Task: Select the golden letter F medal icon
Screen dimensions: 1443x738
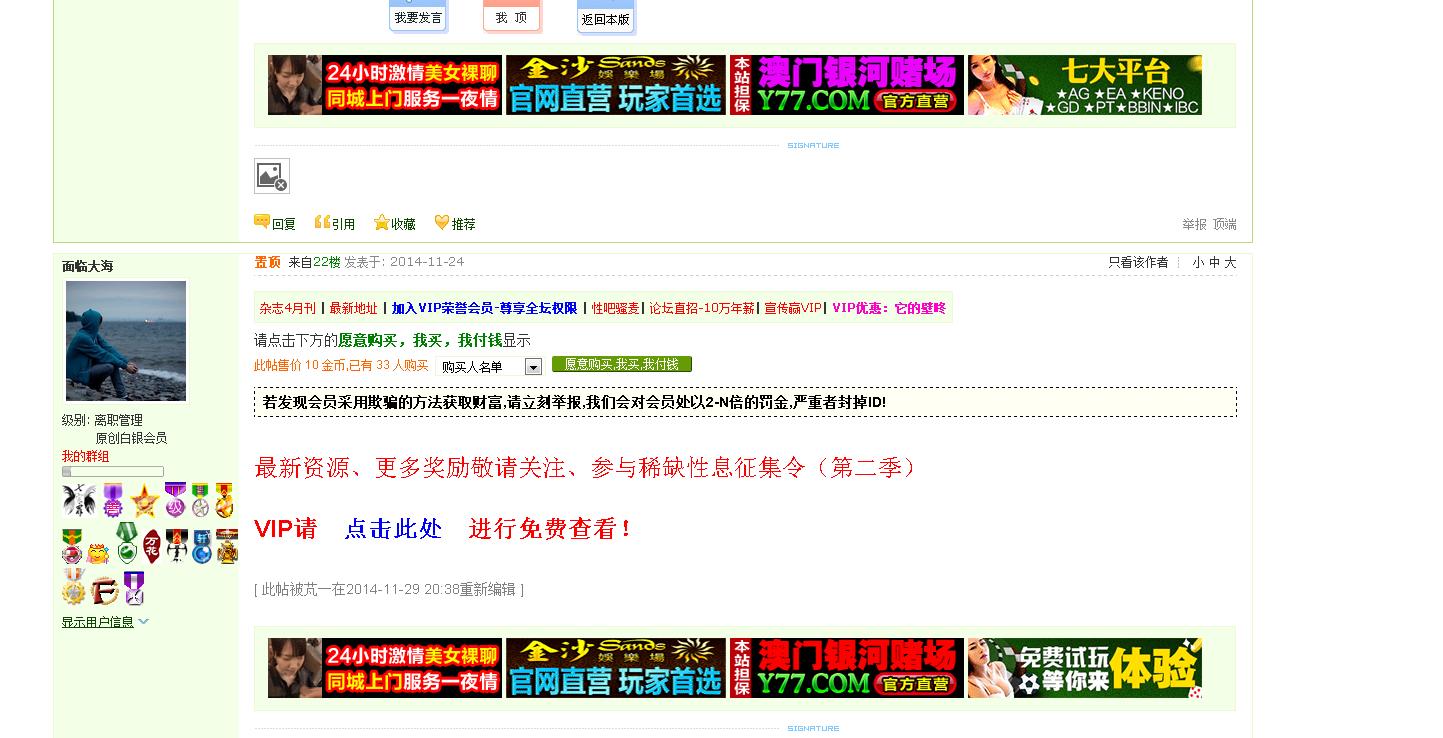Action: coord(105,590)
